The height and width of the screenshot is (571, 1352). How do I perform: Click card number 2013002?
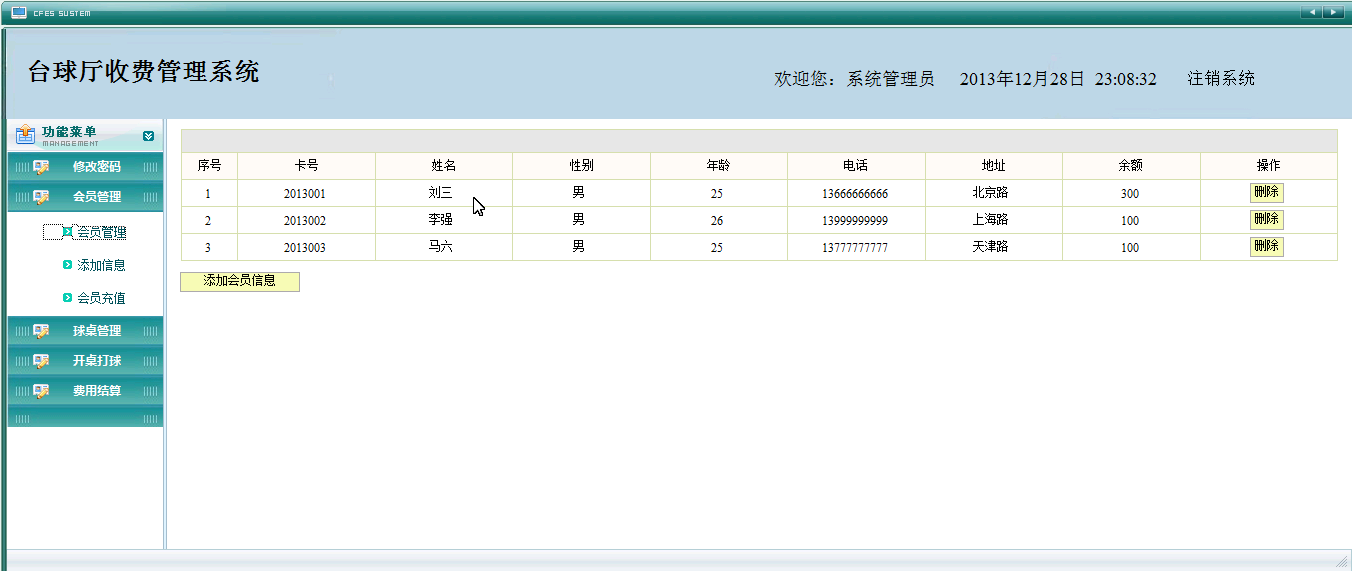[x=304, y=221]
